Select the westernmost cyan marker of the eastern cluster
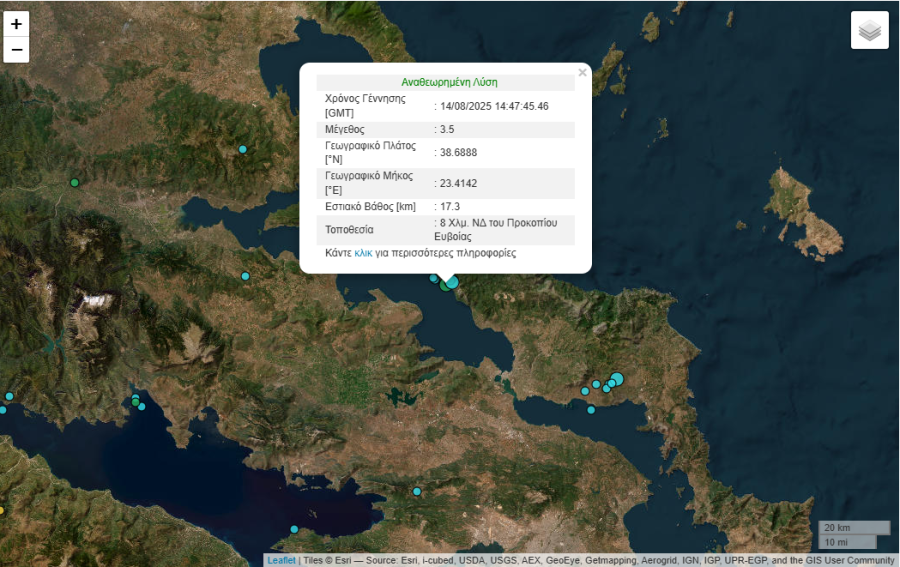This screenshot has height=567, width=900. pyautogui.click(x=585, y=391)
